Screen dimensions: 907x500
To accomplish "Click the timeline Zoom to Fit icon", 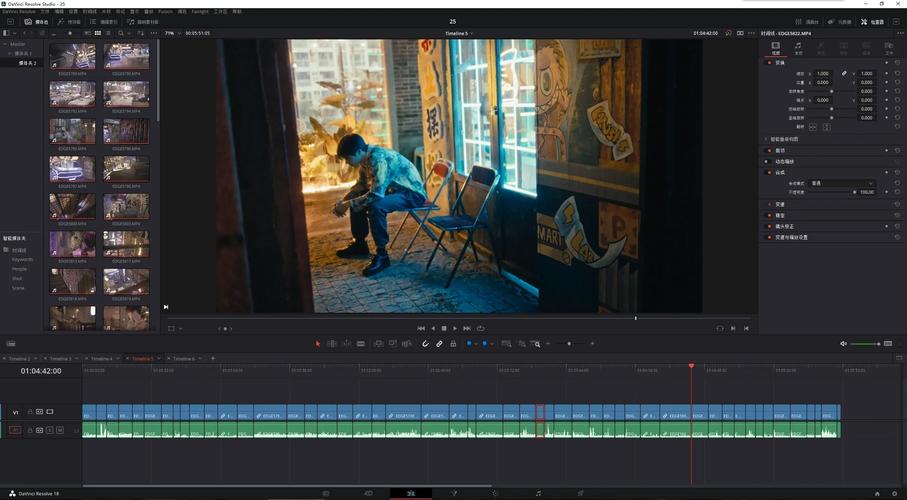I will 506,344.
